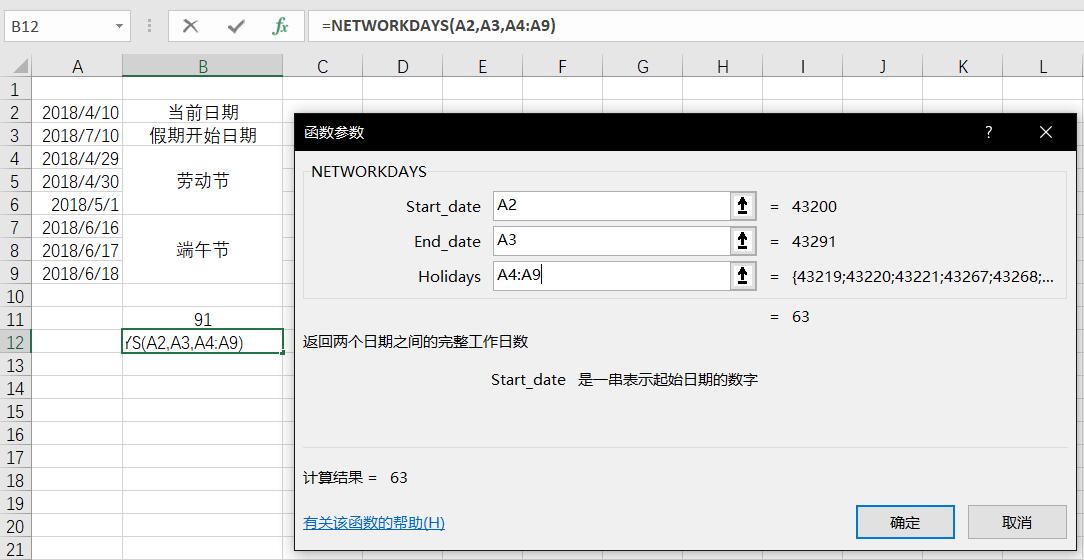Image resolution: width=1084 pixels, height=560 pixels.
Task: Select column K header
Action: (962, 66)
